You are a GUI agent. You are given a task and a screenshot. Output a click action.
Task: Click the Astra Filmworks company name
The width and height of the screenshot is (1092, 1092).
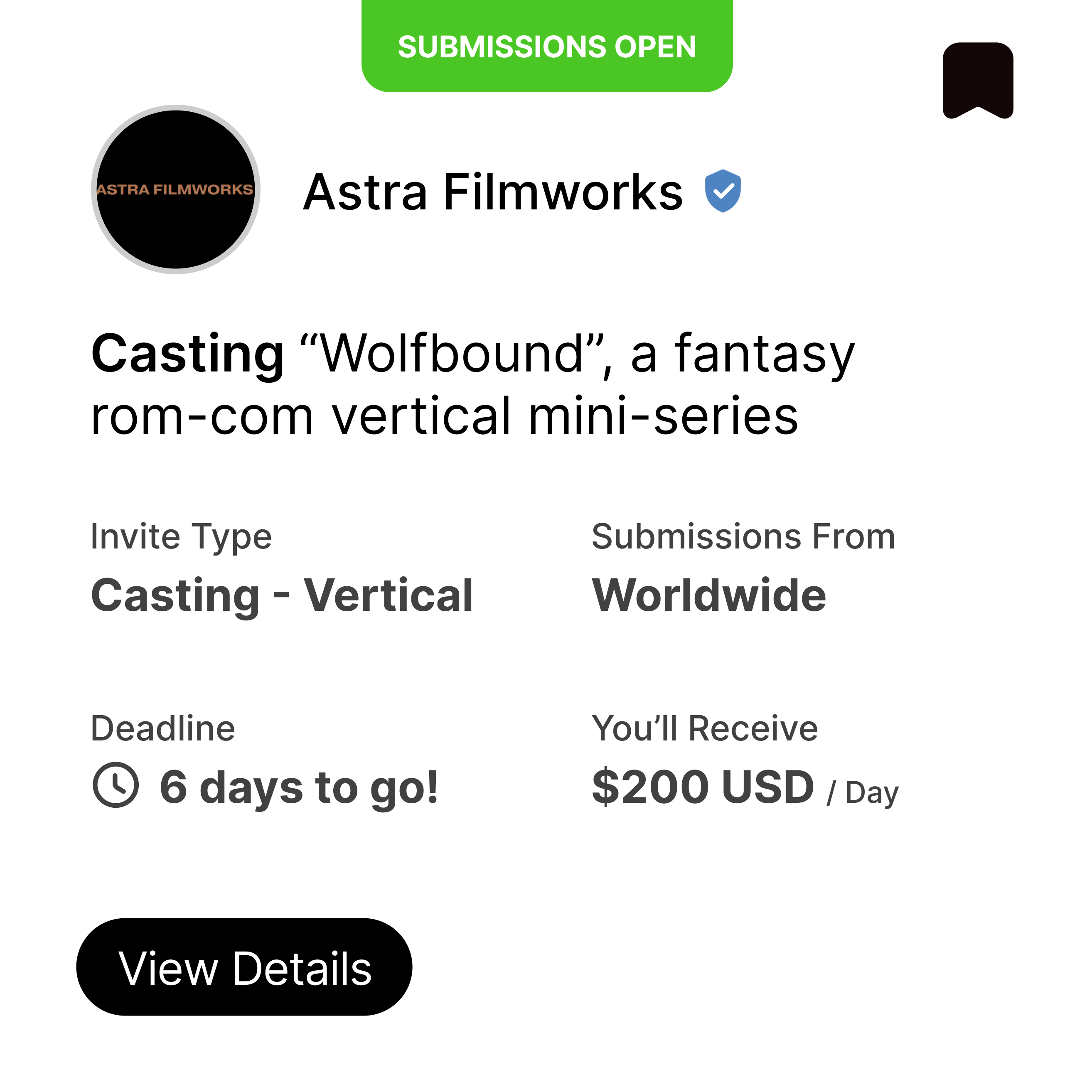coord(492,192)
